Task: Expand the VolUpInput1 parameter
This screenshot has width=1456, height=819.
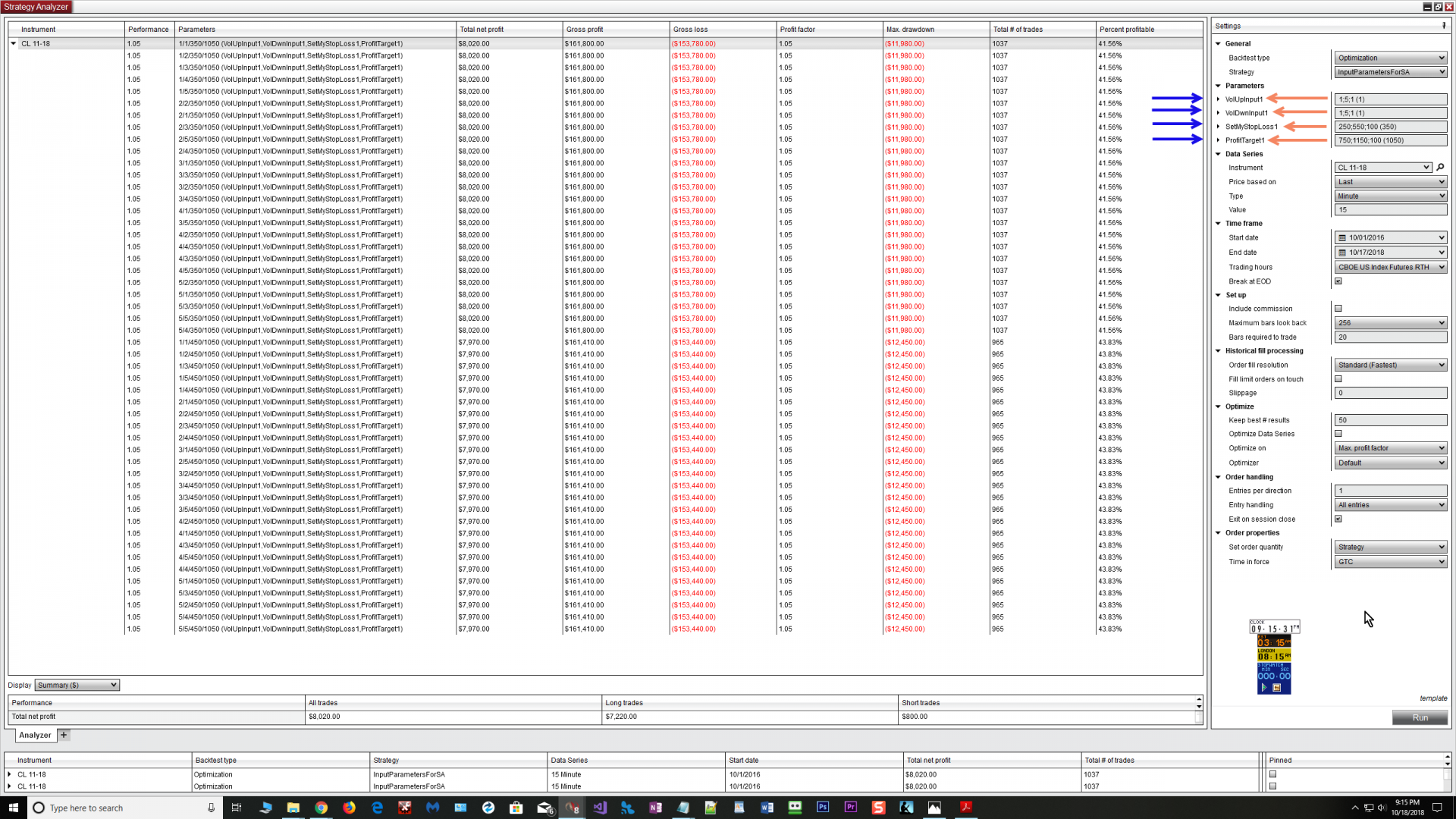Action: tap(1219, 99)
